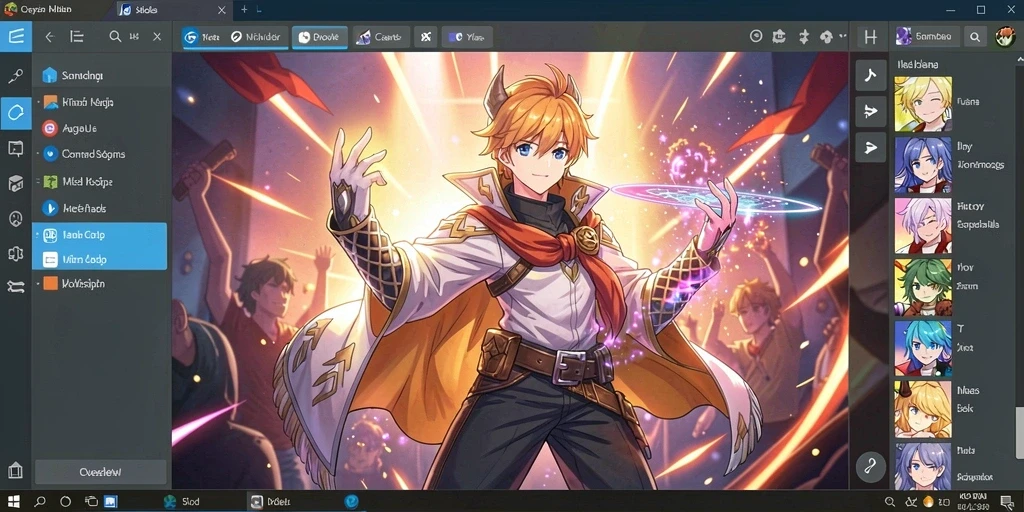Select the cyan-haired character thumbnail
This screenshot has height=512, width=1024.
click(x=923, y=348)
